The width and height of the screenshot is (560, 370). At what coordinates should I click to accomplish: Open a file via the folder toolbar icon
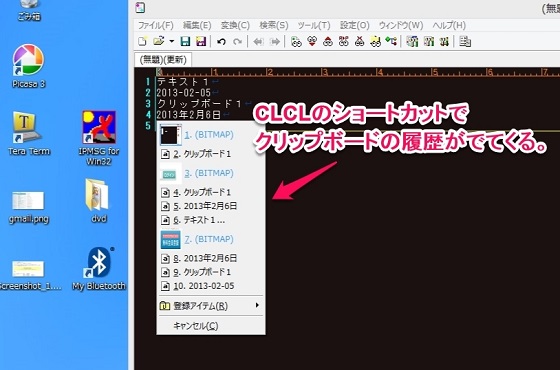click(159, 41)
